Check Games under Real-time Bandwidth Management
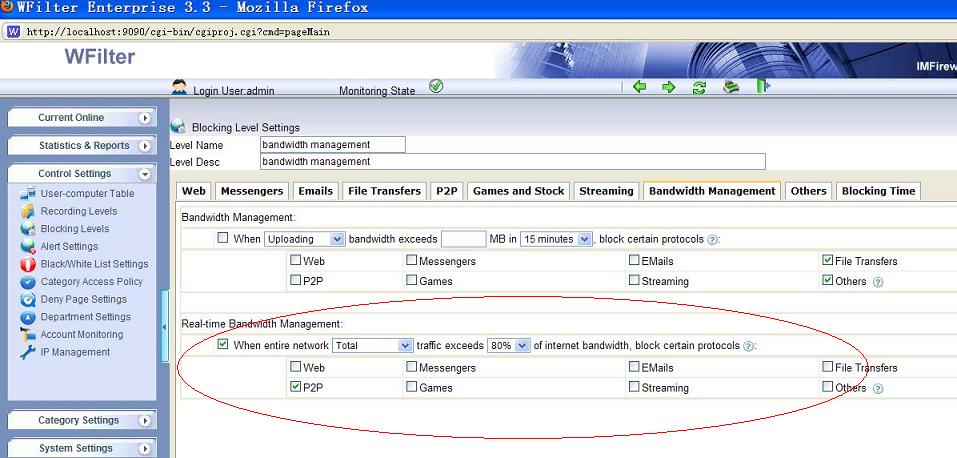The width and height of the screenshot is (957, 458). [412, 387]
